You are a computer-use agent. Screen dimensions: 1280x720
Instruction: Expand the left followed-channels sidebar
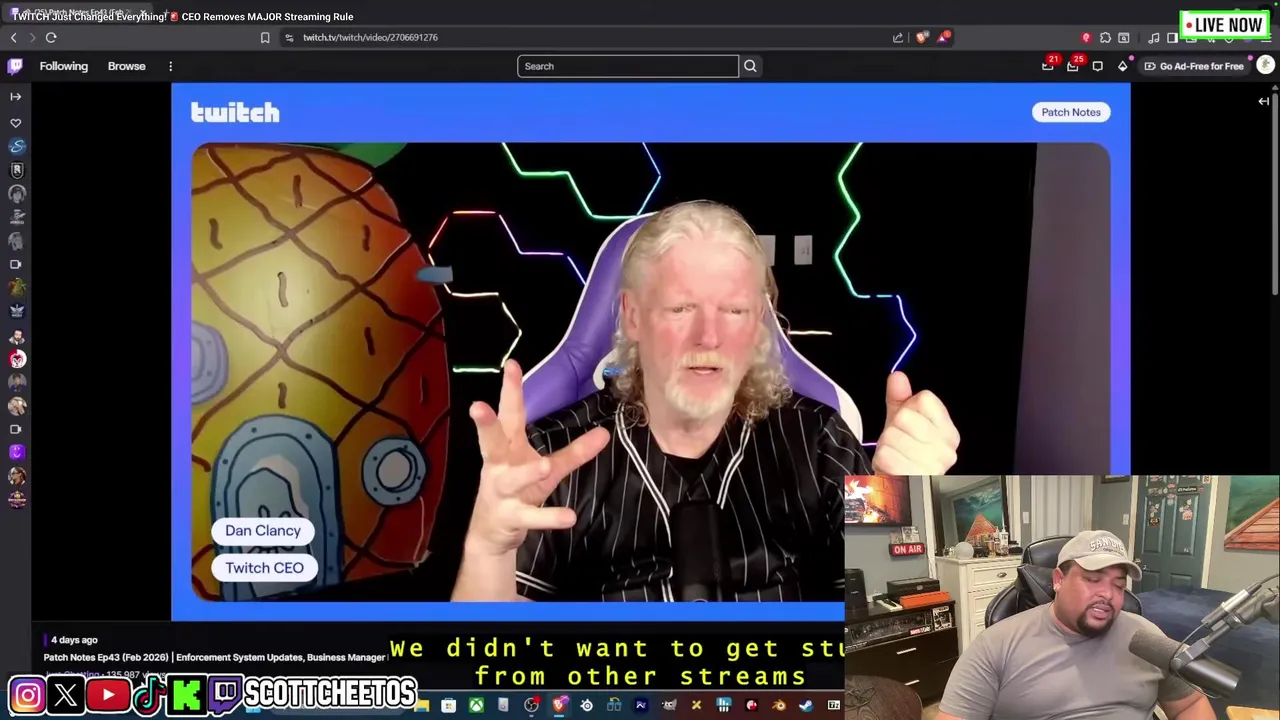[x=15, y=97]
